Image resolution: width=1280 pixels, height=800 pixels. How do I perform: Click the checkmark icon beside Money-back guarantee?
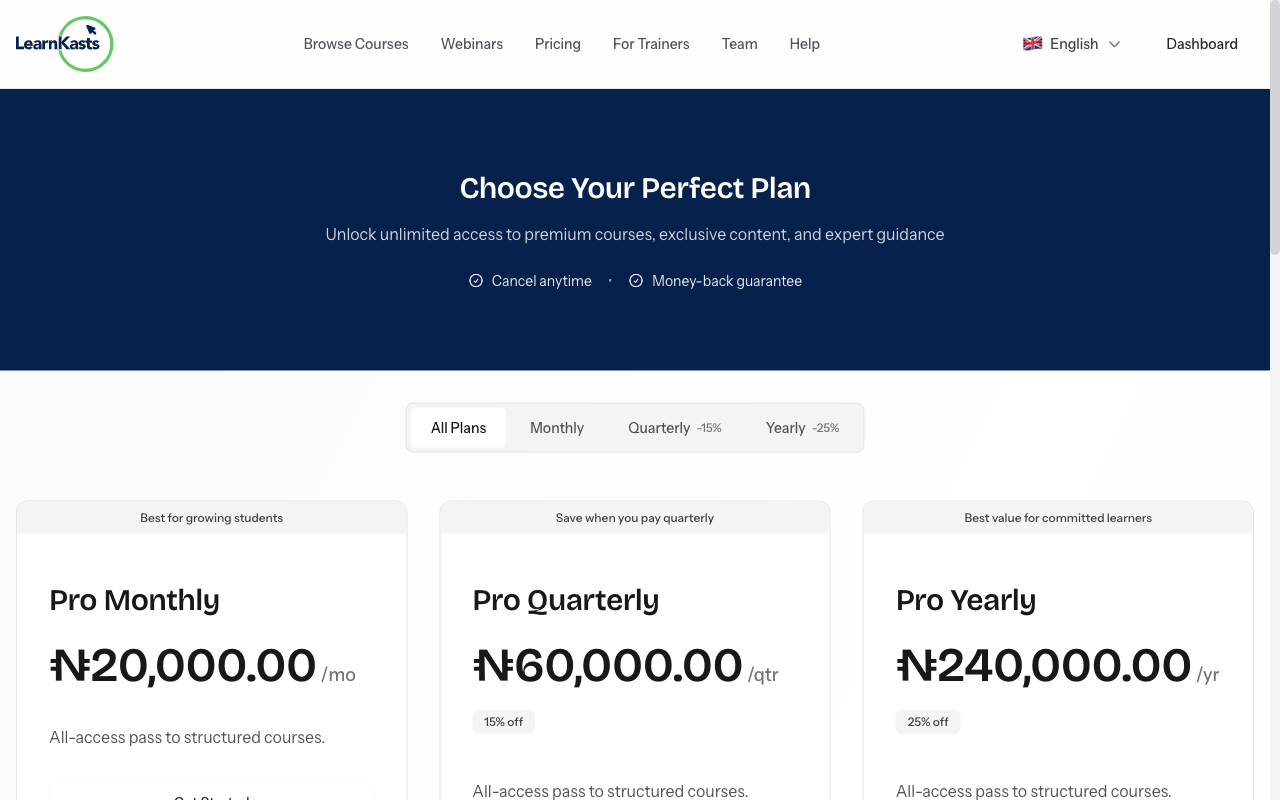637,281
